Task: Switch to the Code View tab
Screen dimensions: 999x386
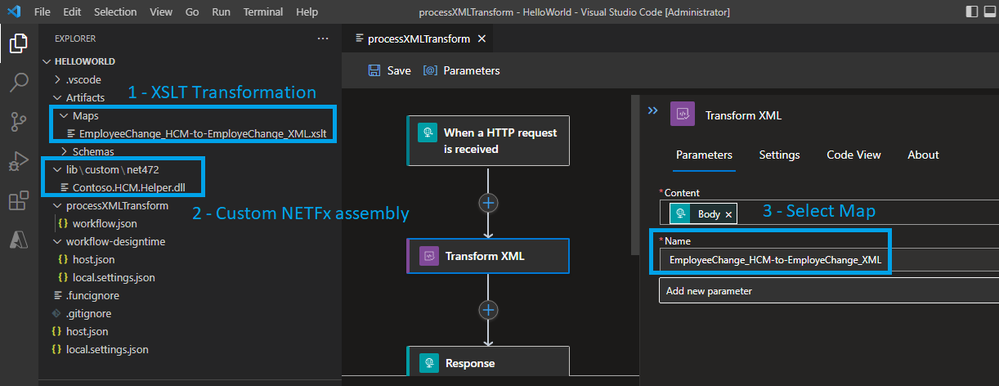Action: point(854,155)
